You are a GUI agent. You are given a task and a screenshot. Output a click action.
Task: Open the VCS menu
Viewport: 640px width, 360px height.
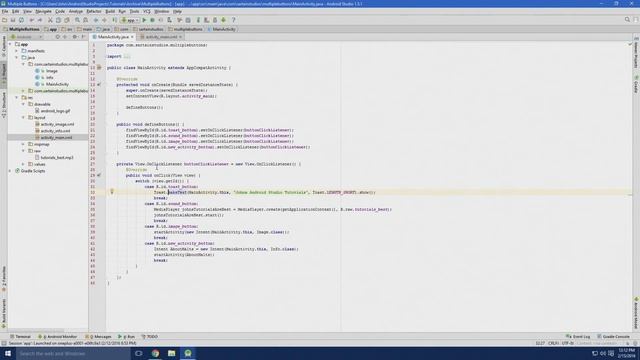[147, 11]
